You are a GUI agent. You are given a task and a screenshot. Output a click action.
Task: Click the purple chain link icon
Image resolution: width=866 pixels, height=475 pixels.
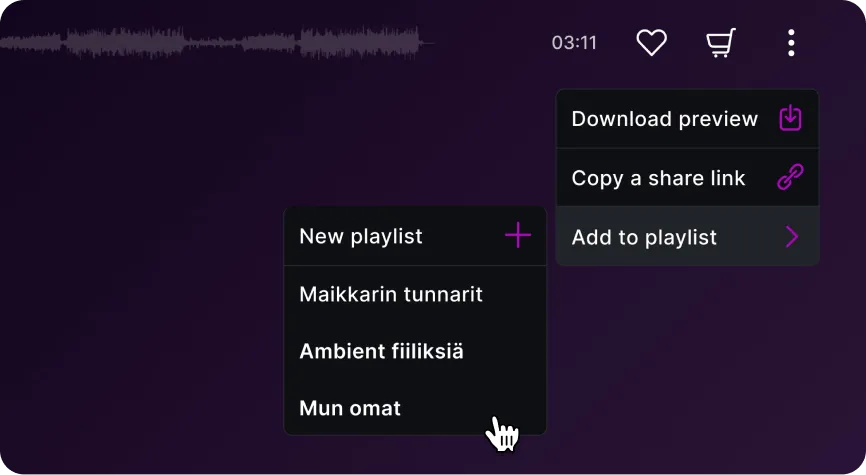[x=790, y=177]
